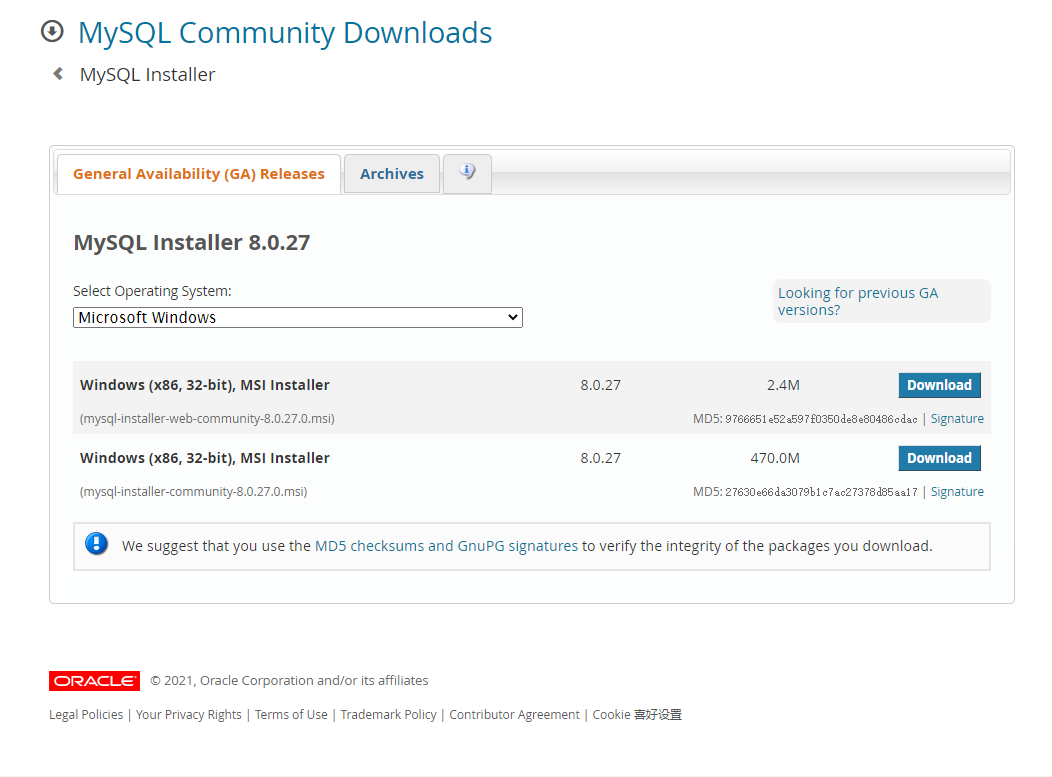Open Your Privacy Rights footer link
This screenshot has width=1052, height=777.
point(189,715)
